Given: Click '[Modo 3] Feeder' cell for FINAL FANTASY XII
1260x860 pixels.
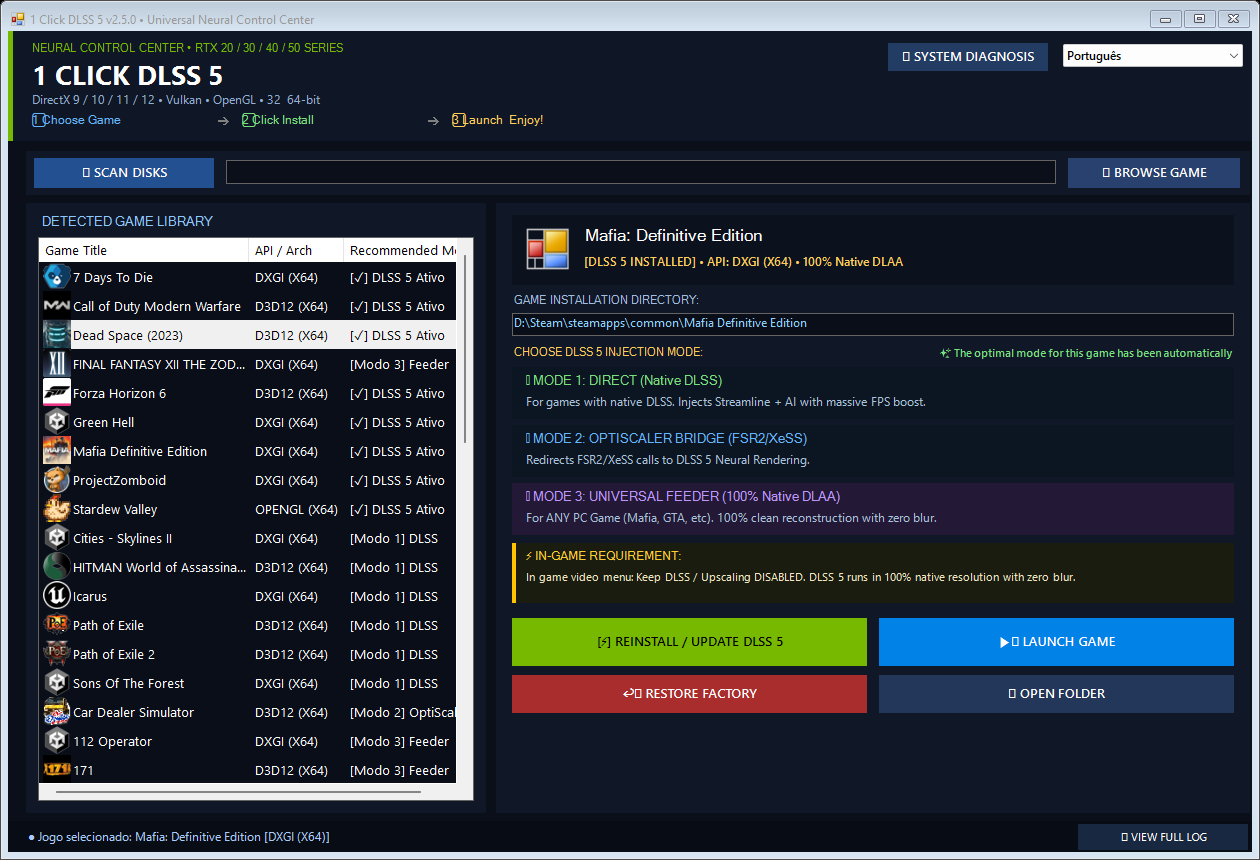Looking at the screenshot, I should coord(400,364).
